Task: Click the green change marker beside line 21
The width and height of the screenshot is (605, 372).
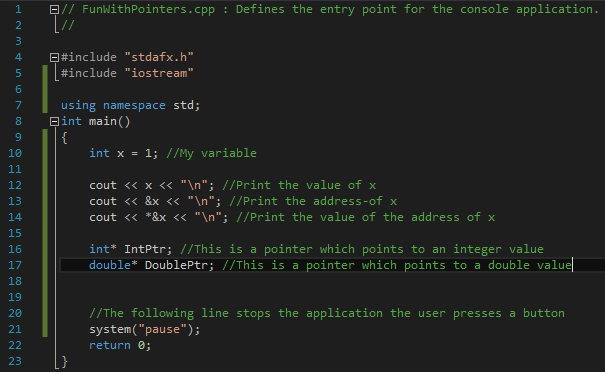Action: 45,329
